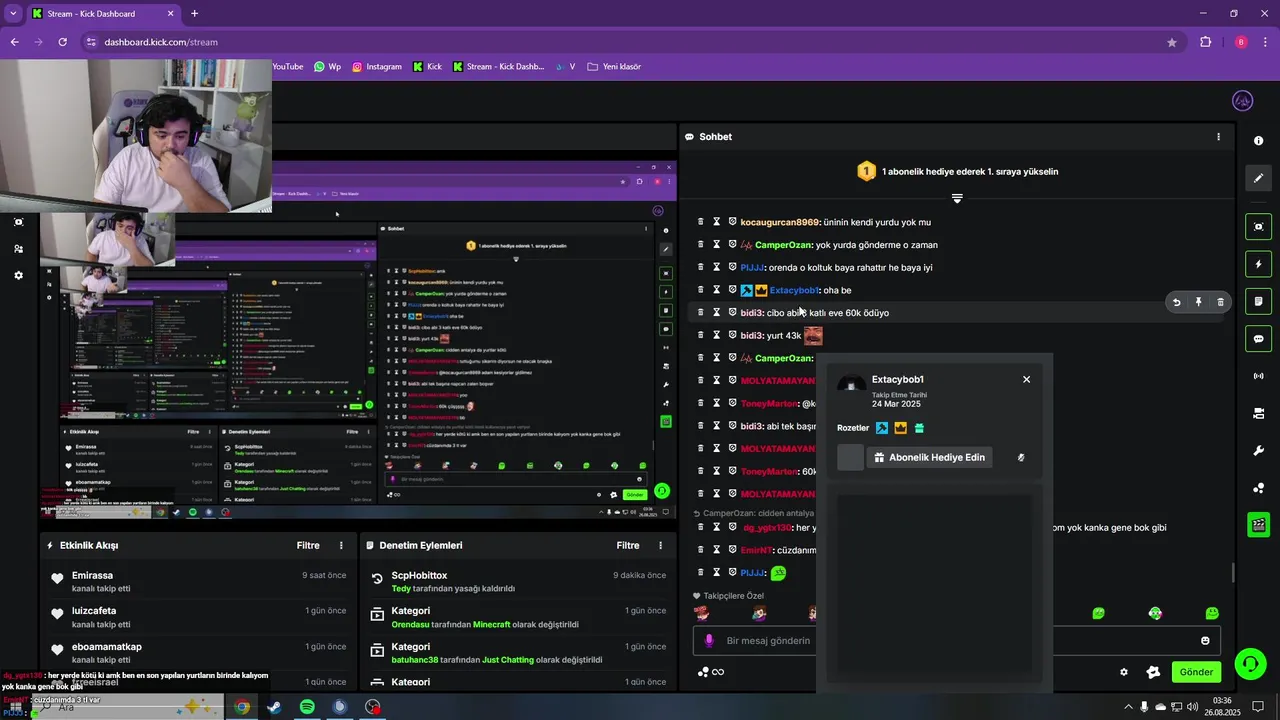Open the Denetim Eylemleri three-dot menu
Image resolution: width=1280 pixels, height=720 pixels.
coord(660,546)
